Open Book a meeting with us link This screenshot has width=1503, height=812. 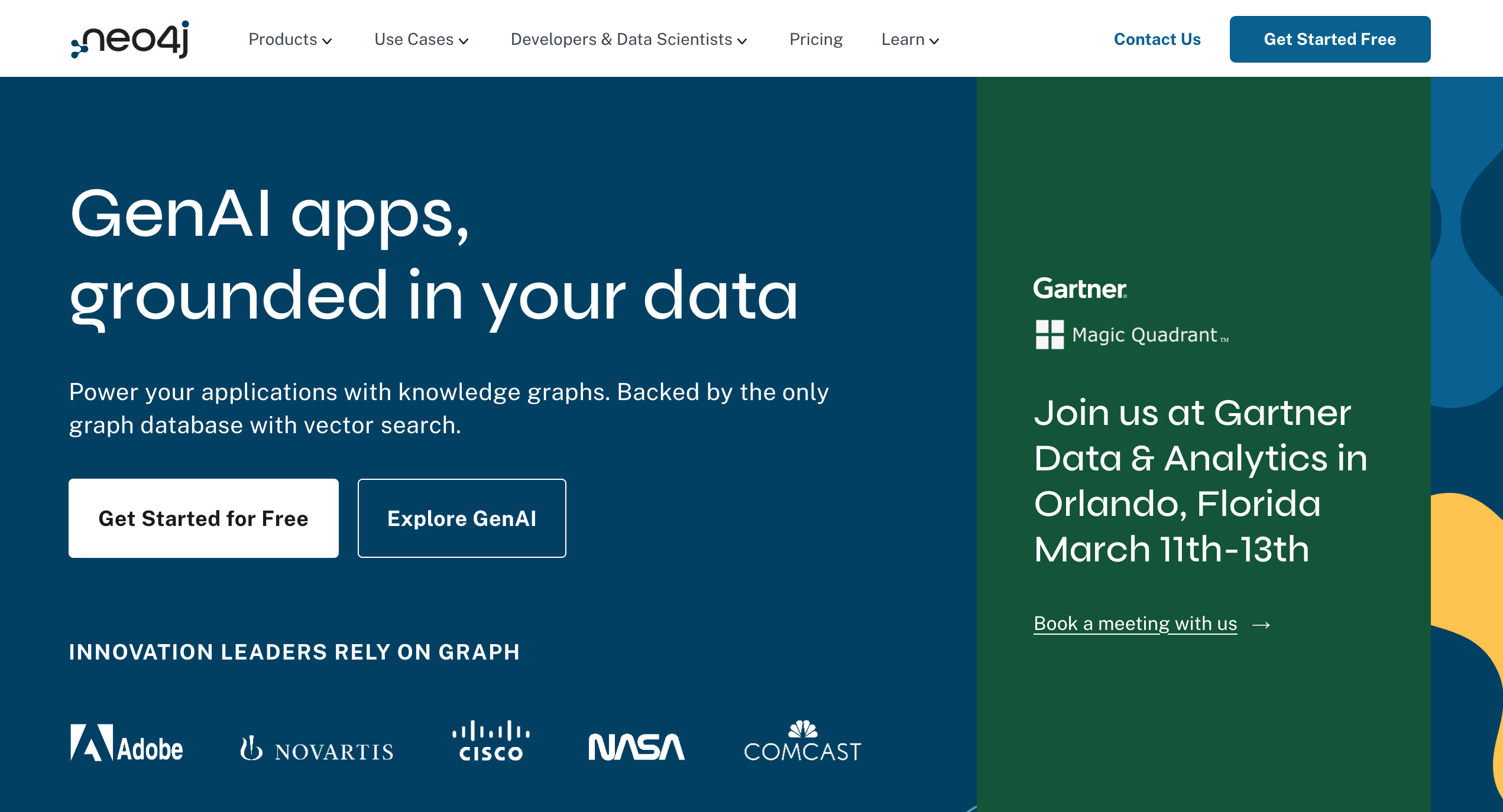tap(1135, 623)
